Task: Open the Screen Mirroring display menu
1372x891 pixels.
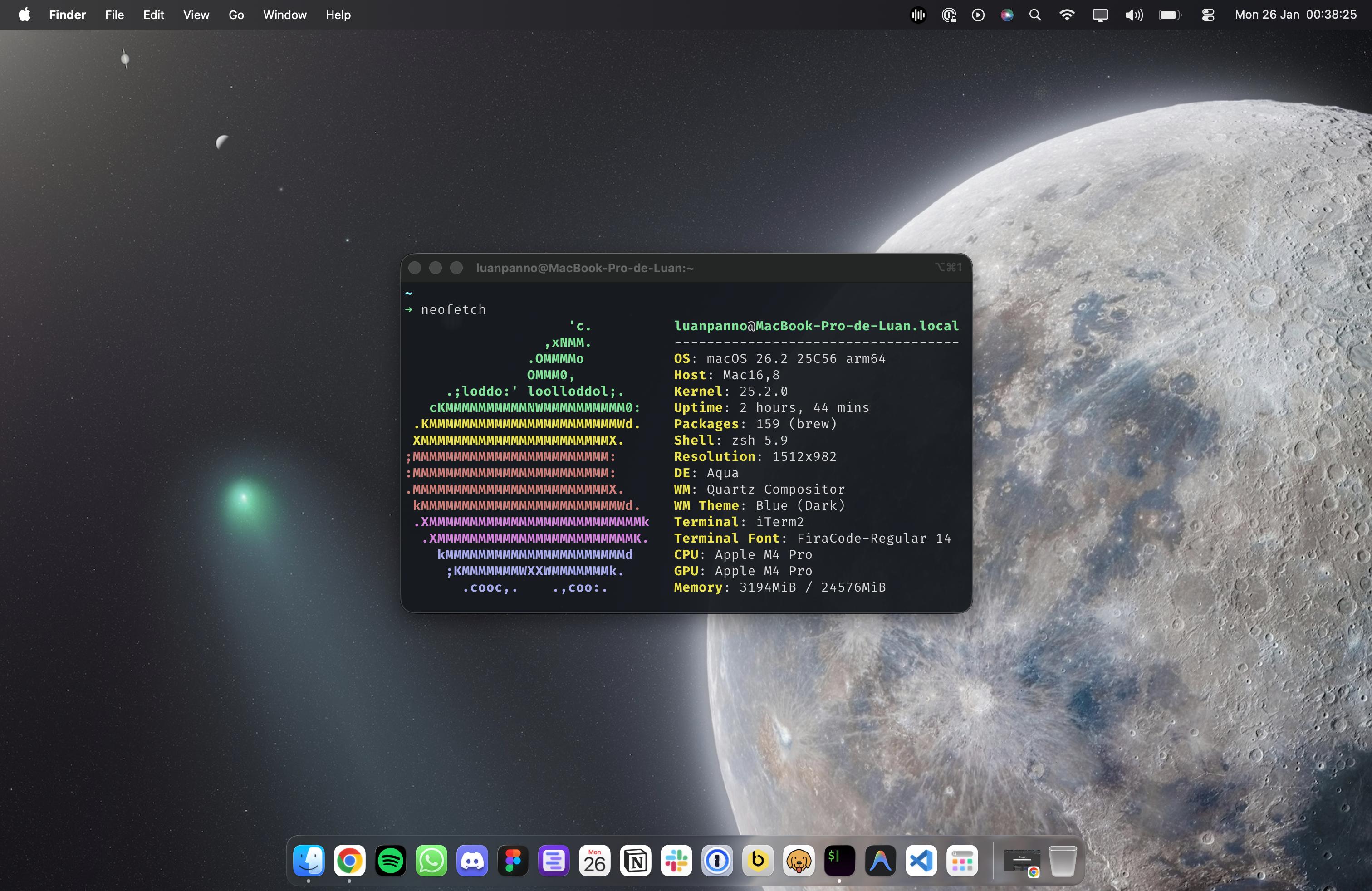Action: [x=1100, y=15]
